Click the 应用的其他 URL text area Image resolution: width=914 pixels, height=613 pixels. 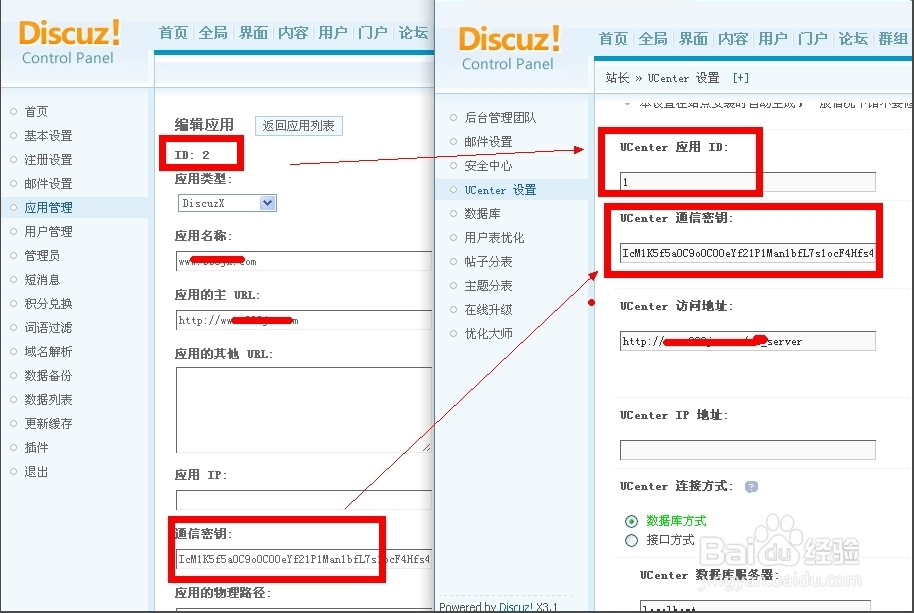point(303,409)
